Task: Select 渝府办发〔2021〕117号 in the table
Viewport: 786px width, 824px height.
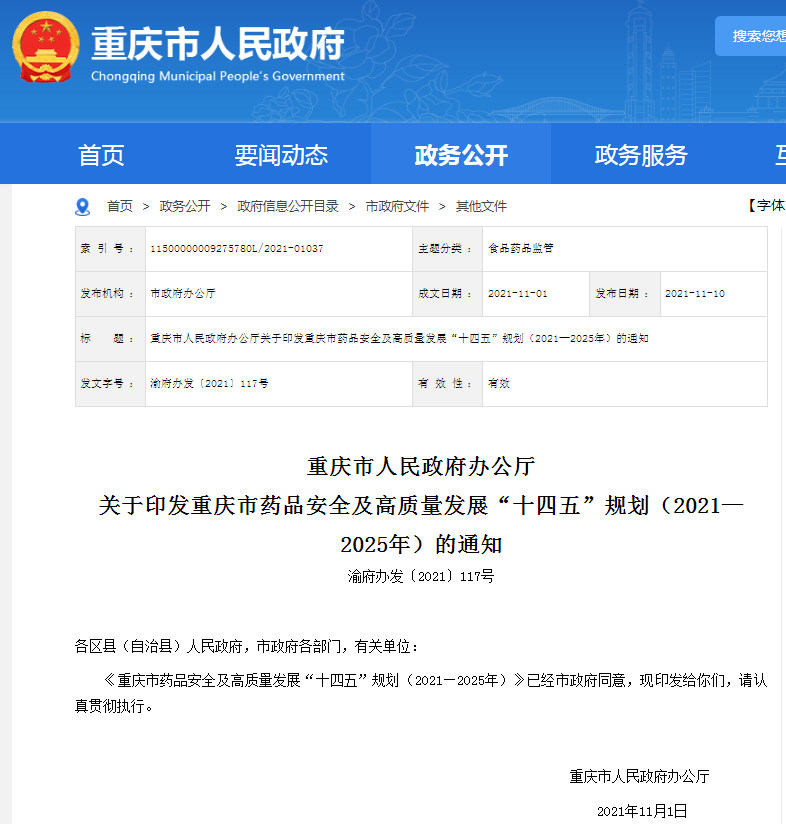Action: point(209,384)
